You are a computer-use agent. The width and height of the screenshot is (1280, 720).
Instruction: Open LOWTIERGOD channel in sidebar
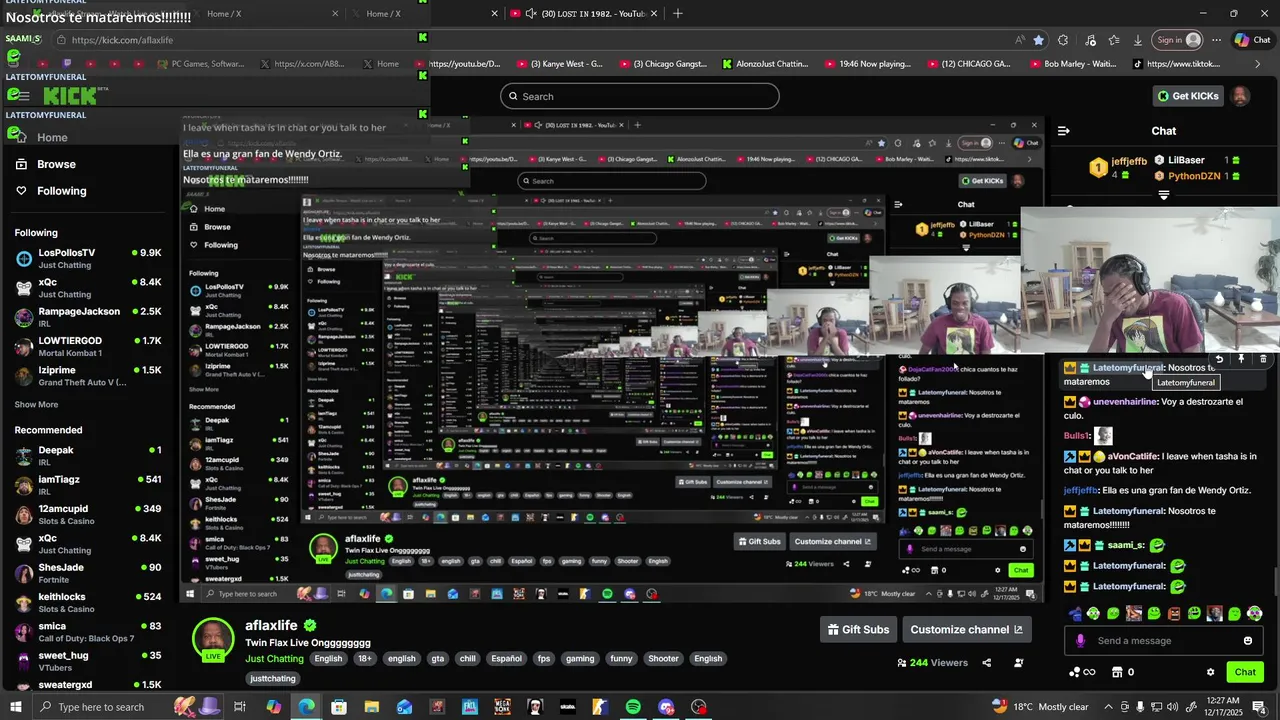click(88, 346)
